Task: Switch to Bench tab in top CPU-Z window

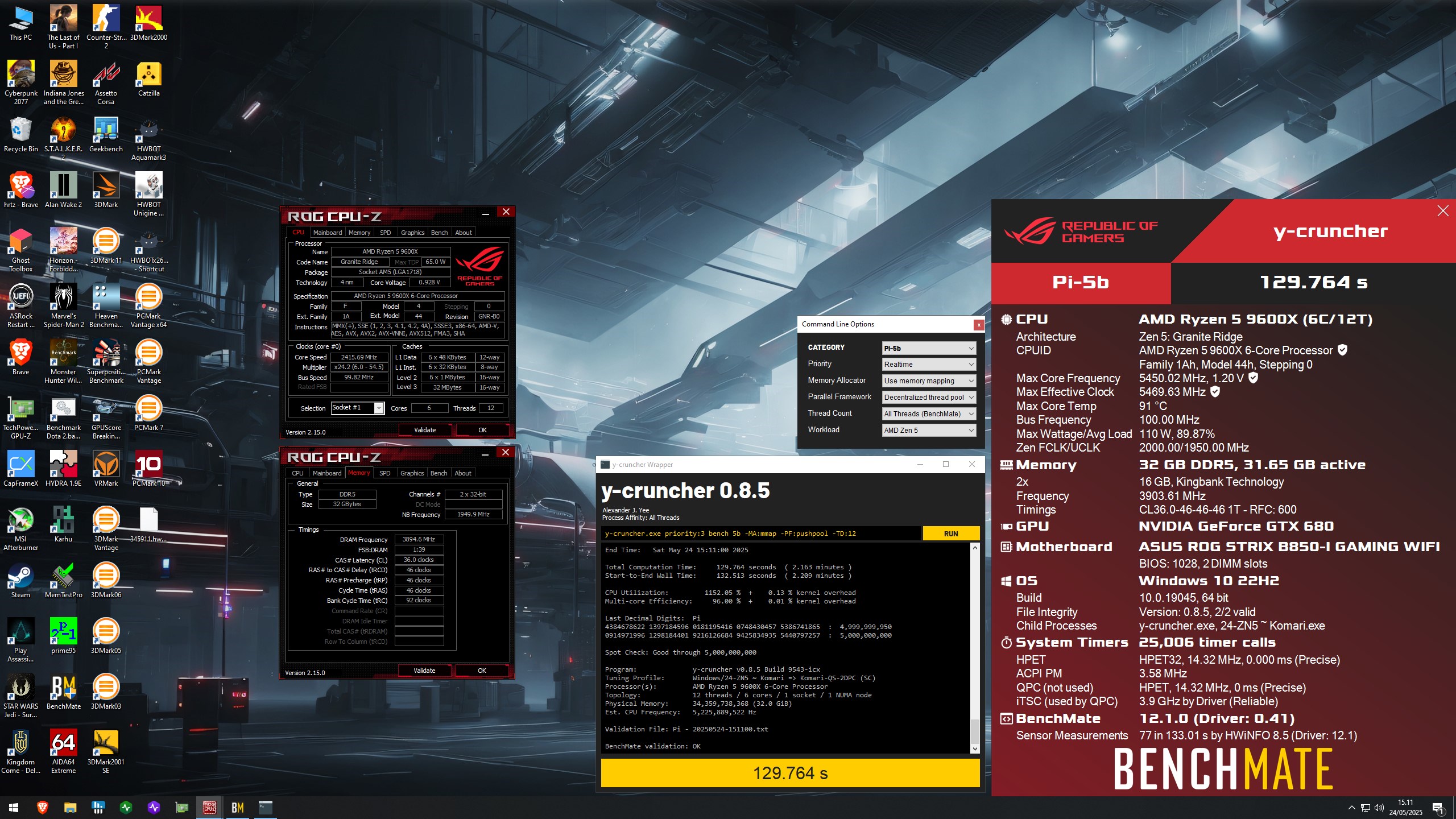Action: pos(439,233)
